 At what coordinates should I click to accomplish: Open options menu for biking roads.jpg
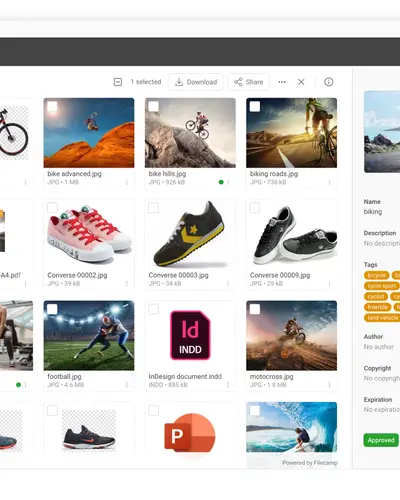(329, 182)
